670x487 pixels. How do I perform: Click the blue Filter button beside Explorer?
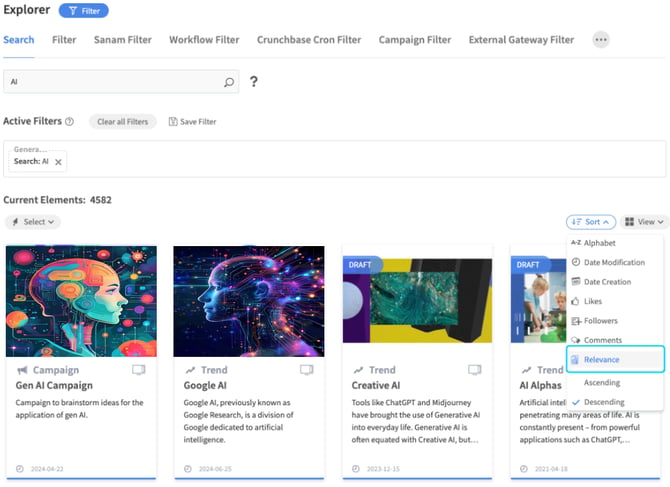pyautogui.click(x=83, y=11)
